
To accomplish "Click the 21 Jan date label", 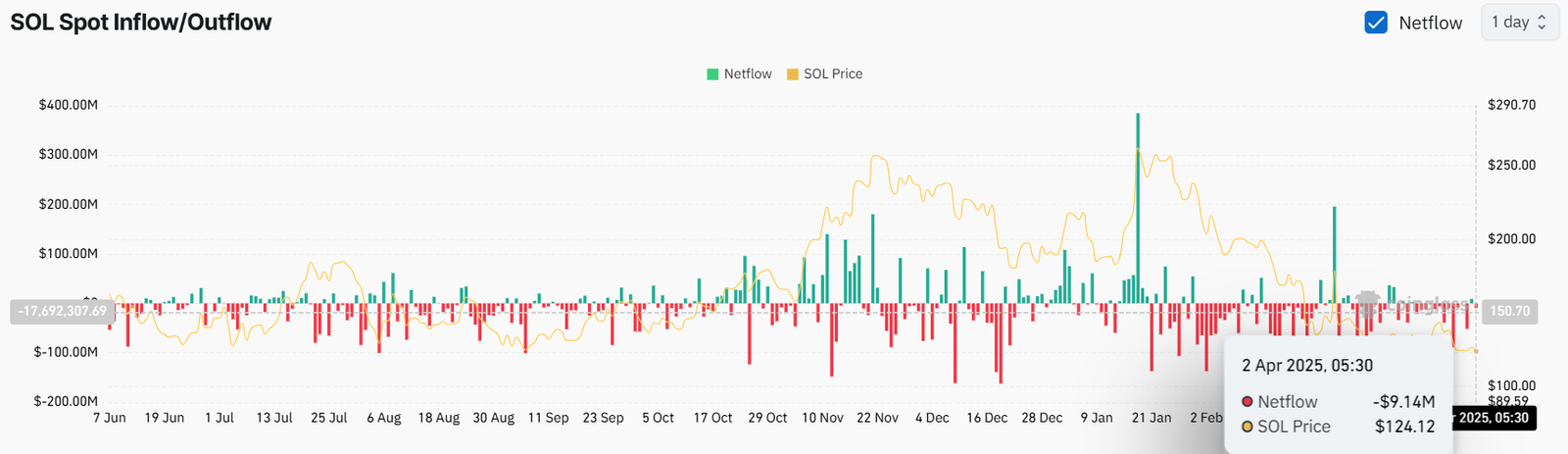I will 1151,418.
